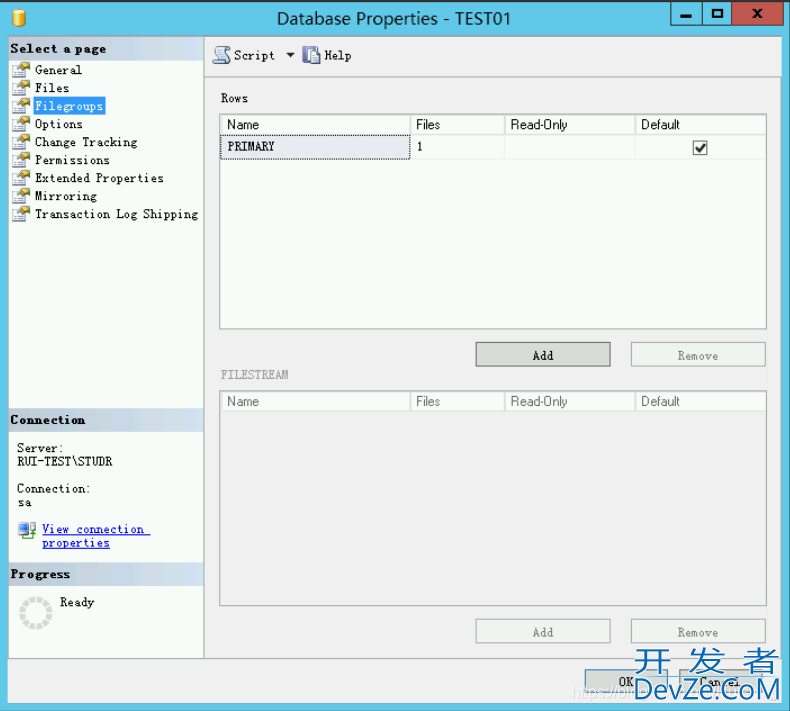790x711 pixels.
Task: Select the Filegroups page
Action: click(69, 106)
